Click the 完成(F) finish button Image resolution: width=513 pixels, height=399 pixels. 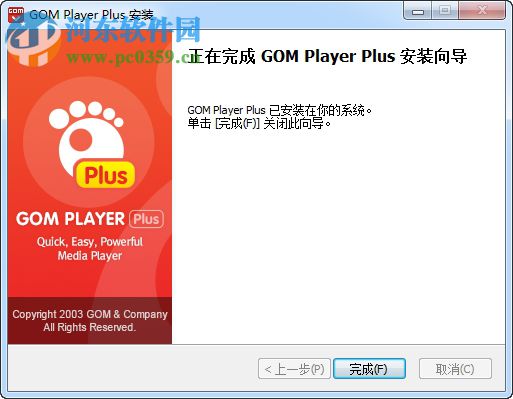tap(369, 369)
